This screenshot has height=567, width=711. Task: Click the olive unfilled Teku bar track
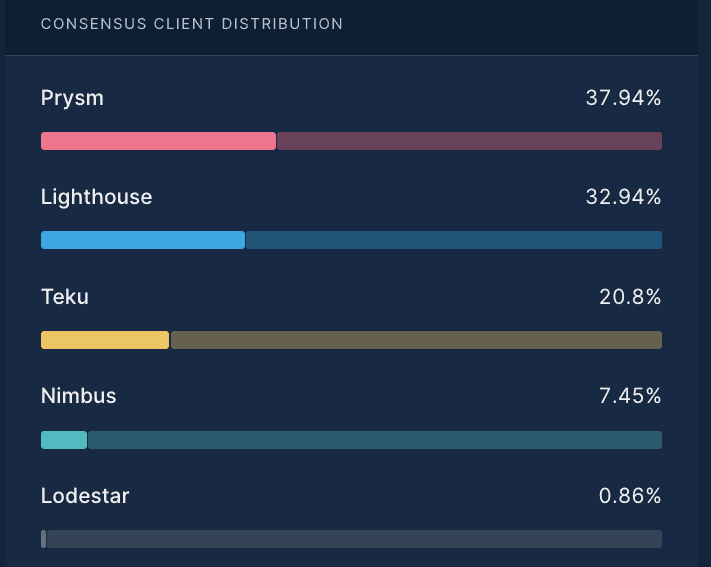pyautogui.click(x=416, y=340)
